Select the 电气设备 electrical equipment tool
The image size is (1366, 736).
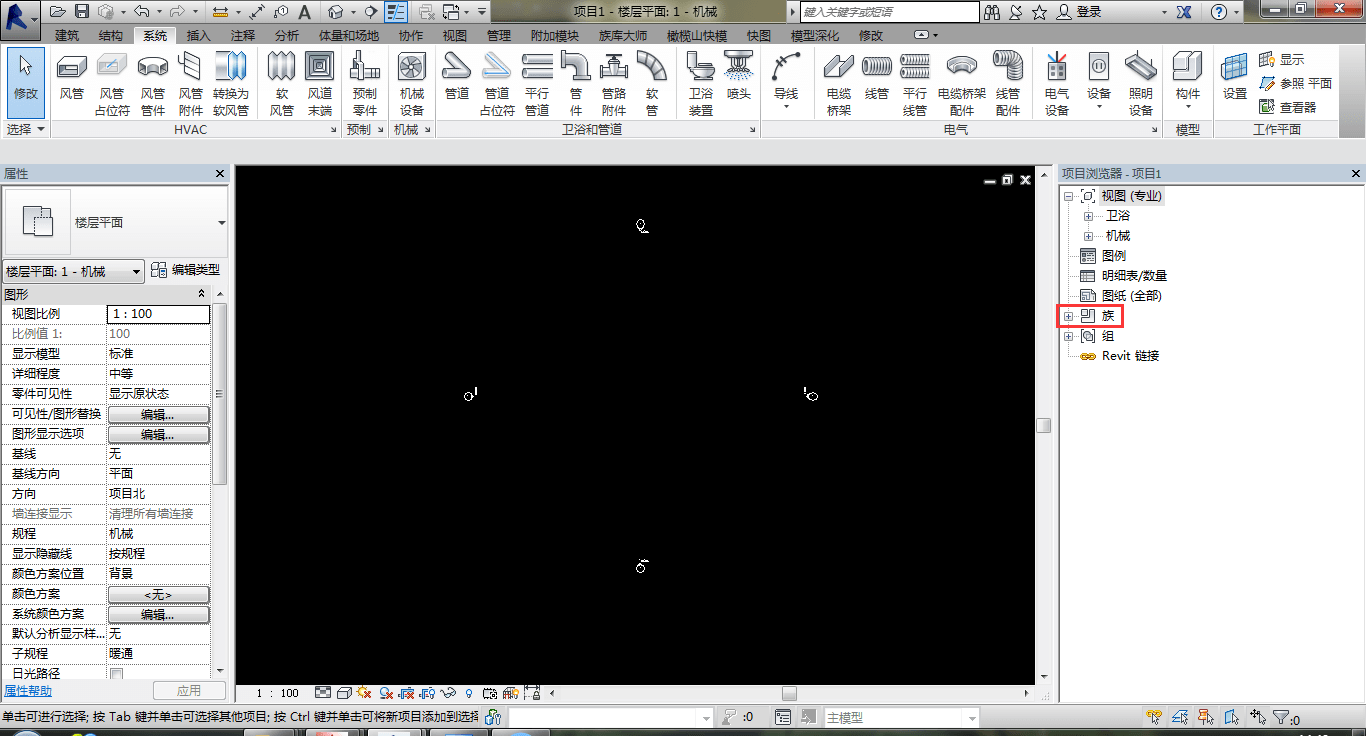pos(1057,83)
